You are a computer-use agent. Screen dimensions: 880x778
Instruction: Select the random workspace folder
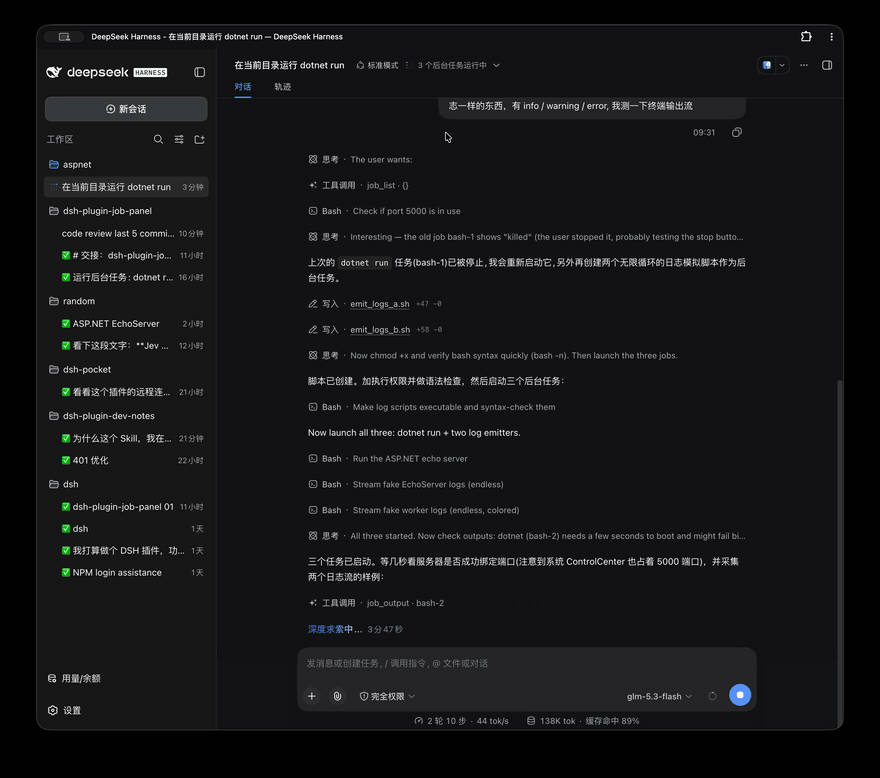click(x=126, y=301)
